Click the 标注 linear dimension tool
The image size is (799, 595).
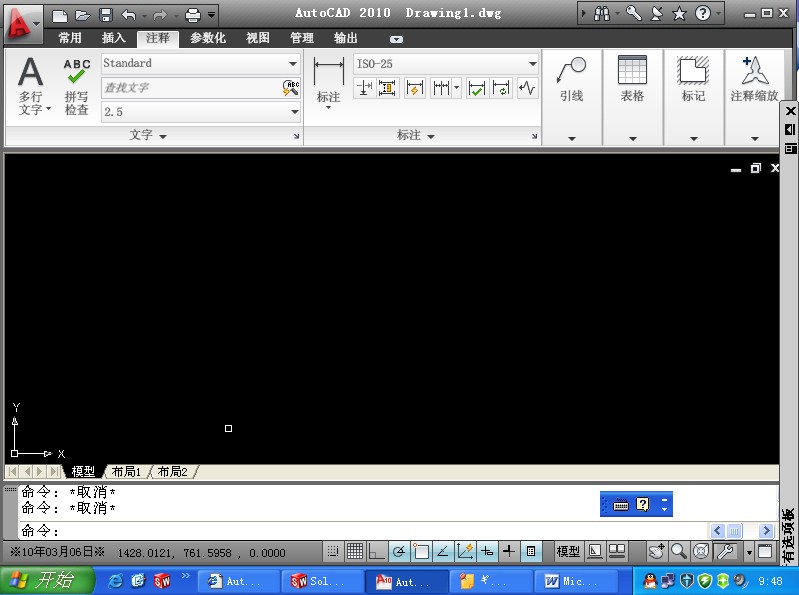(x=329, y=81)
